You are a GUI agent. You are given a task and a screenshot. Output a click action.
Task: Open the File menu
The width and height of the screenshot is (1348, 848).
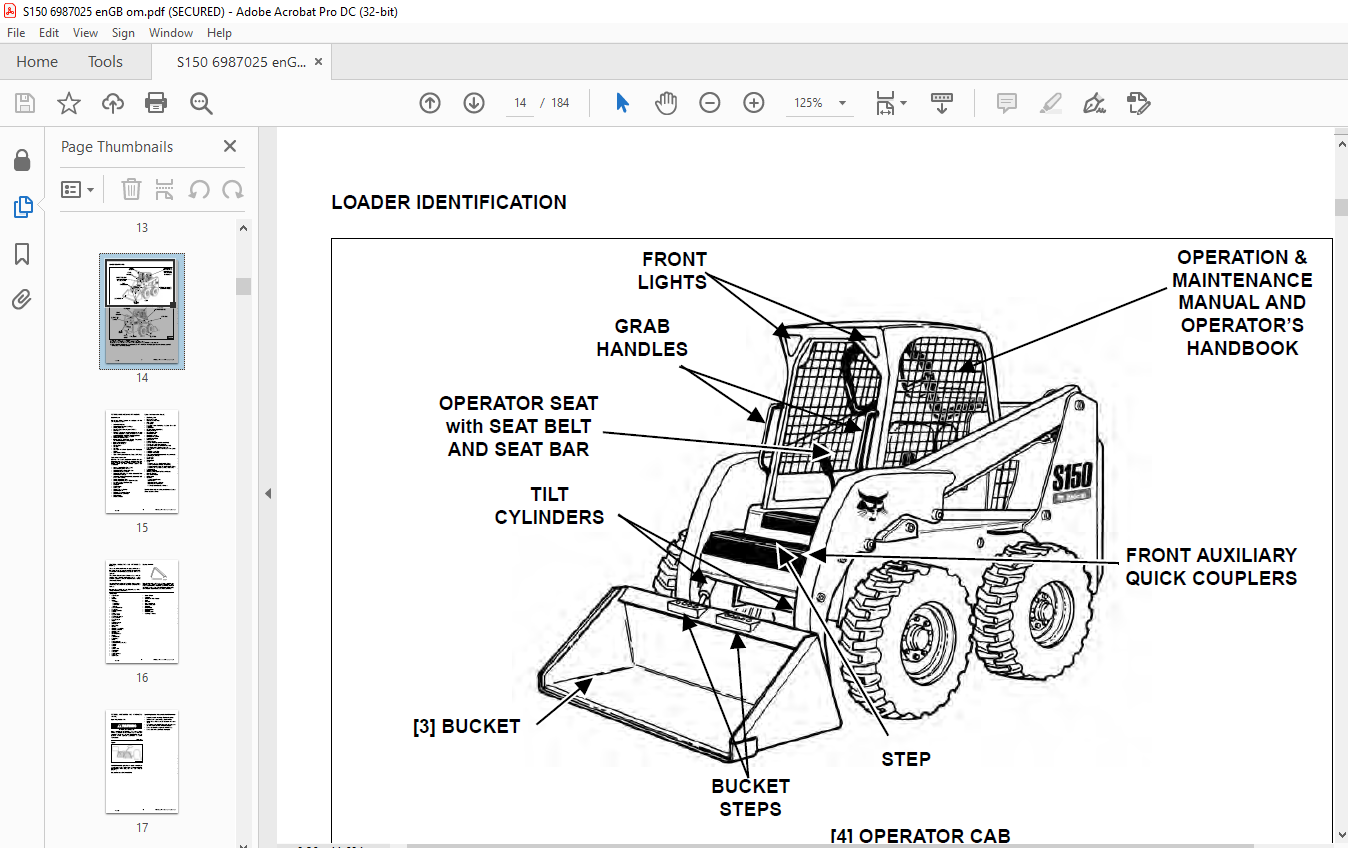pos(16,33)
